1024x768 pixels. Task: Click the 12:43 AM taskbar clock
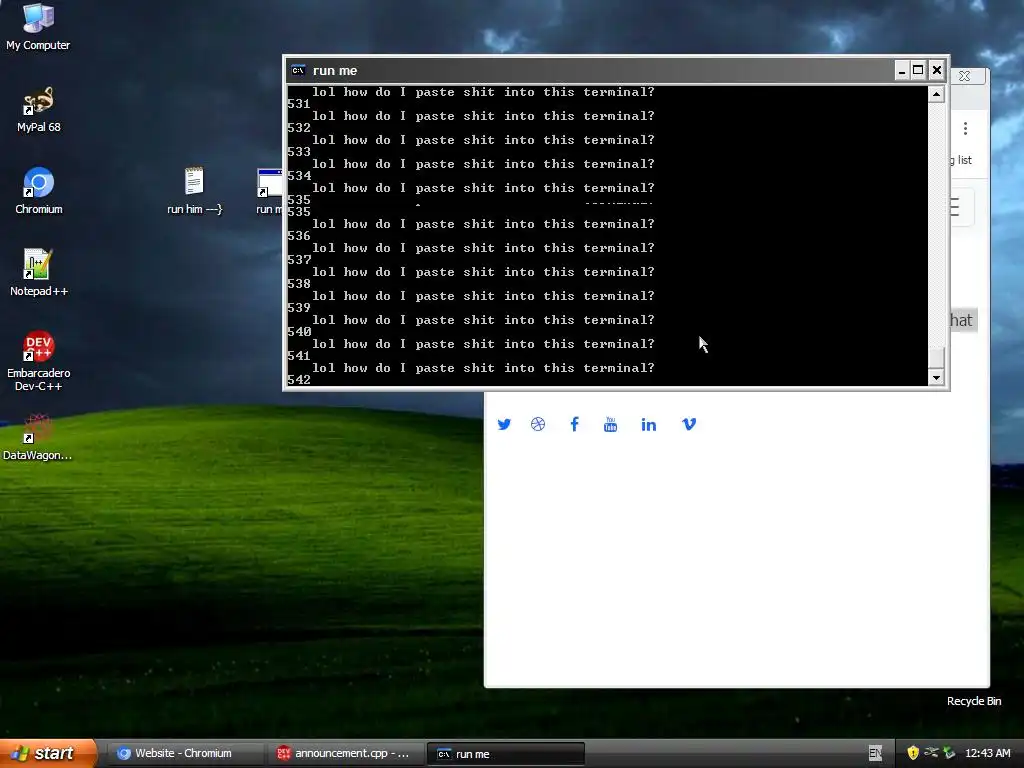(987, 753)
